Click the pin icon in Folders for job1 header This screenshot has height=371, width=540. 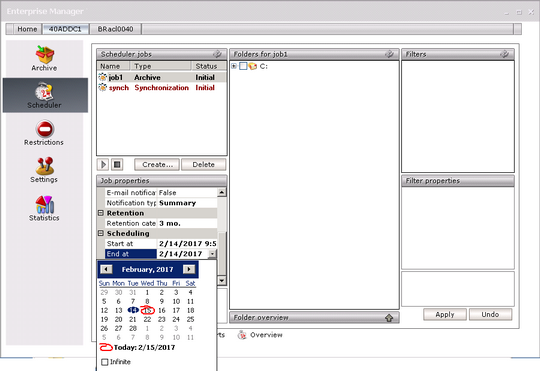[x=389, y=54]
